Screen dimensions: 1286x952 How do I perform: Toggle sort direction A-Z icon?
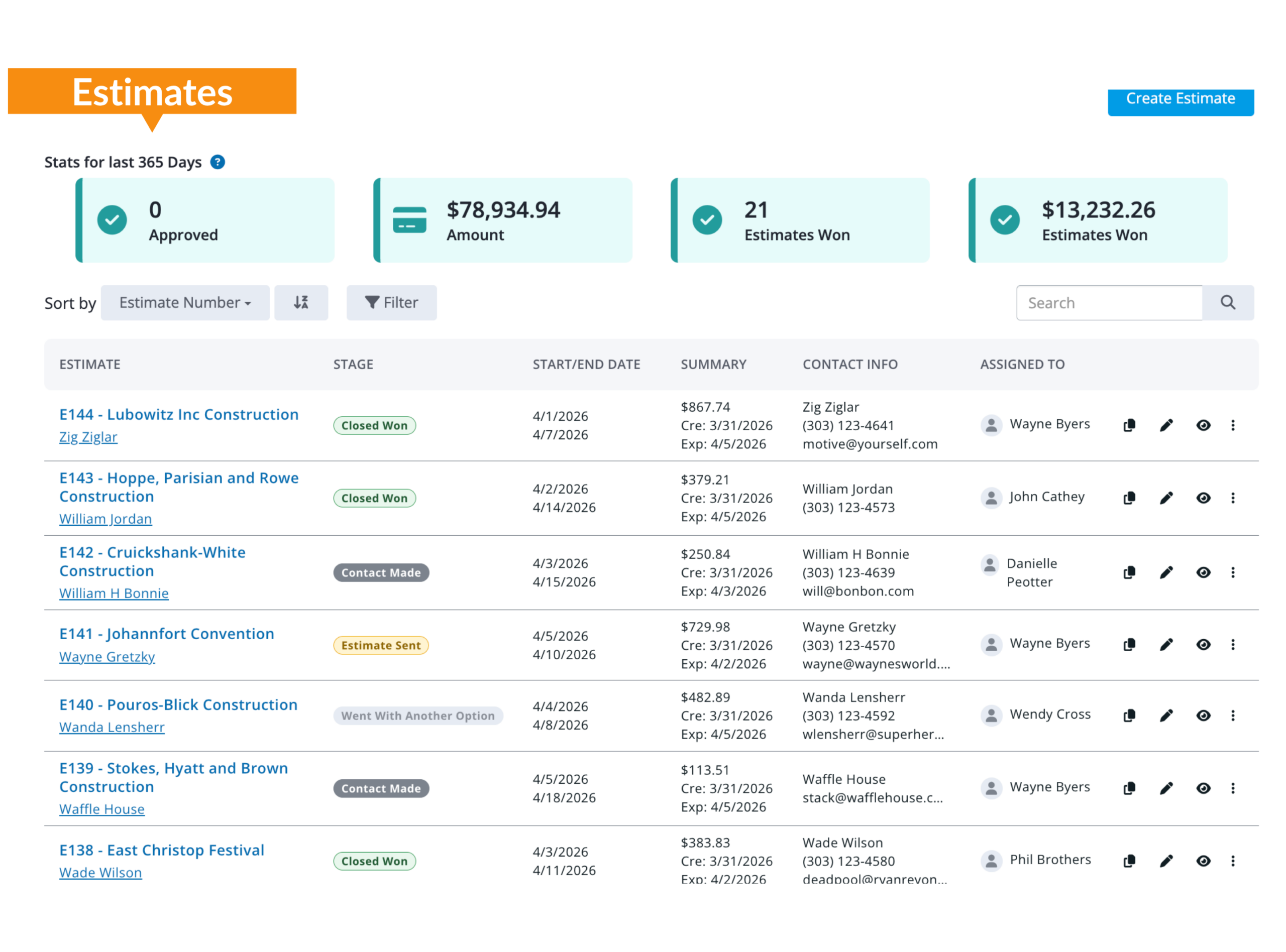click(x=301, y=303)
